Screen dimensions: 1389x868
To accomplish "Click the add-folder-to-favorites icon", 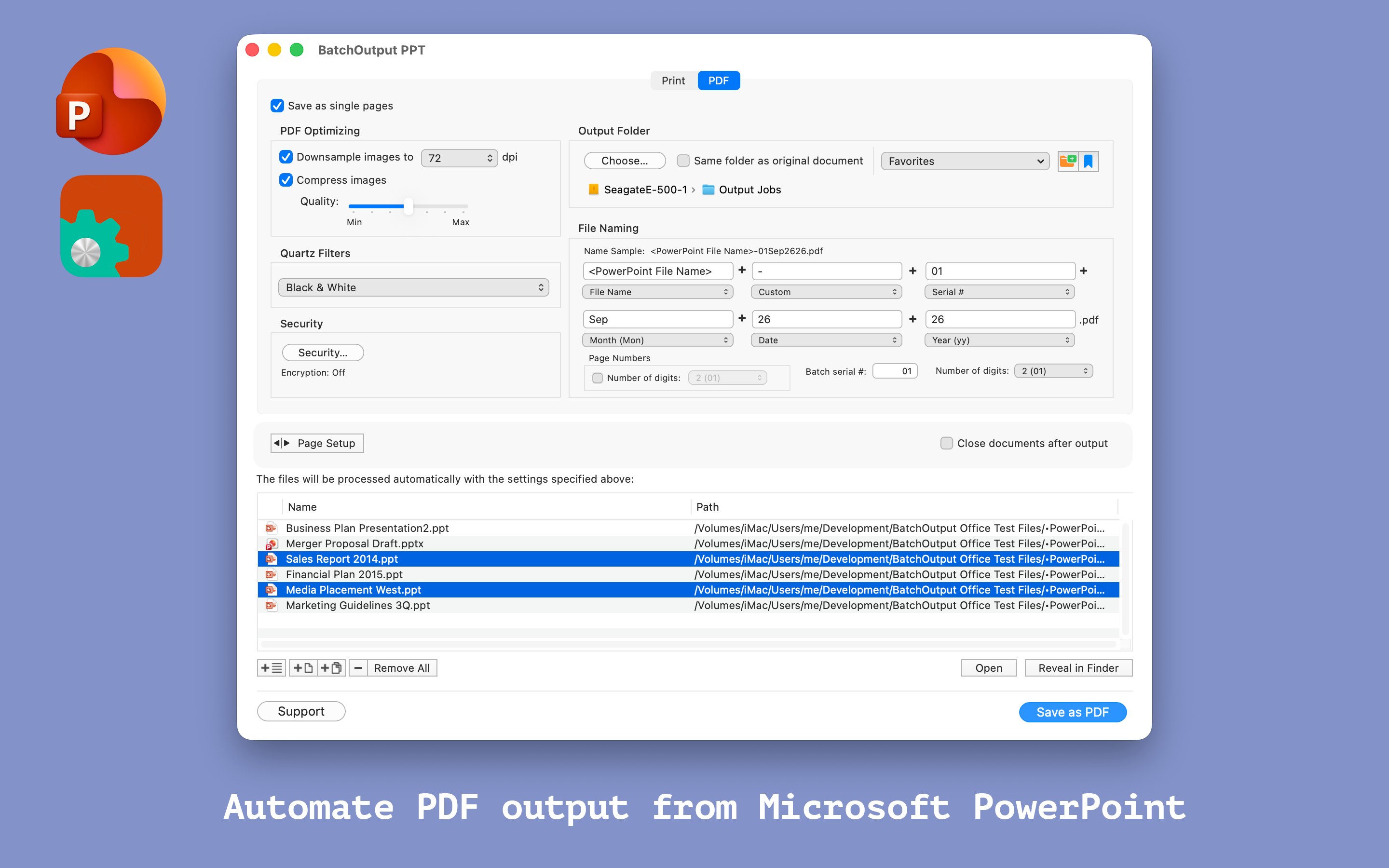I will click(x=1068, y=162).
